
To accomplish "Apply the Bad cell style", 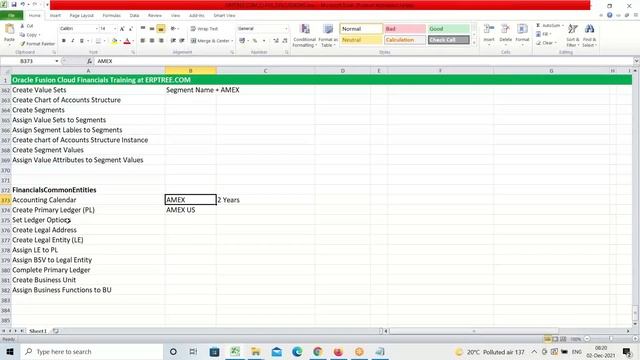I will [x=405, y=29].
